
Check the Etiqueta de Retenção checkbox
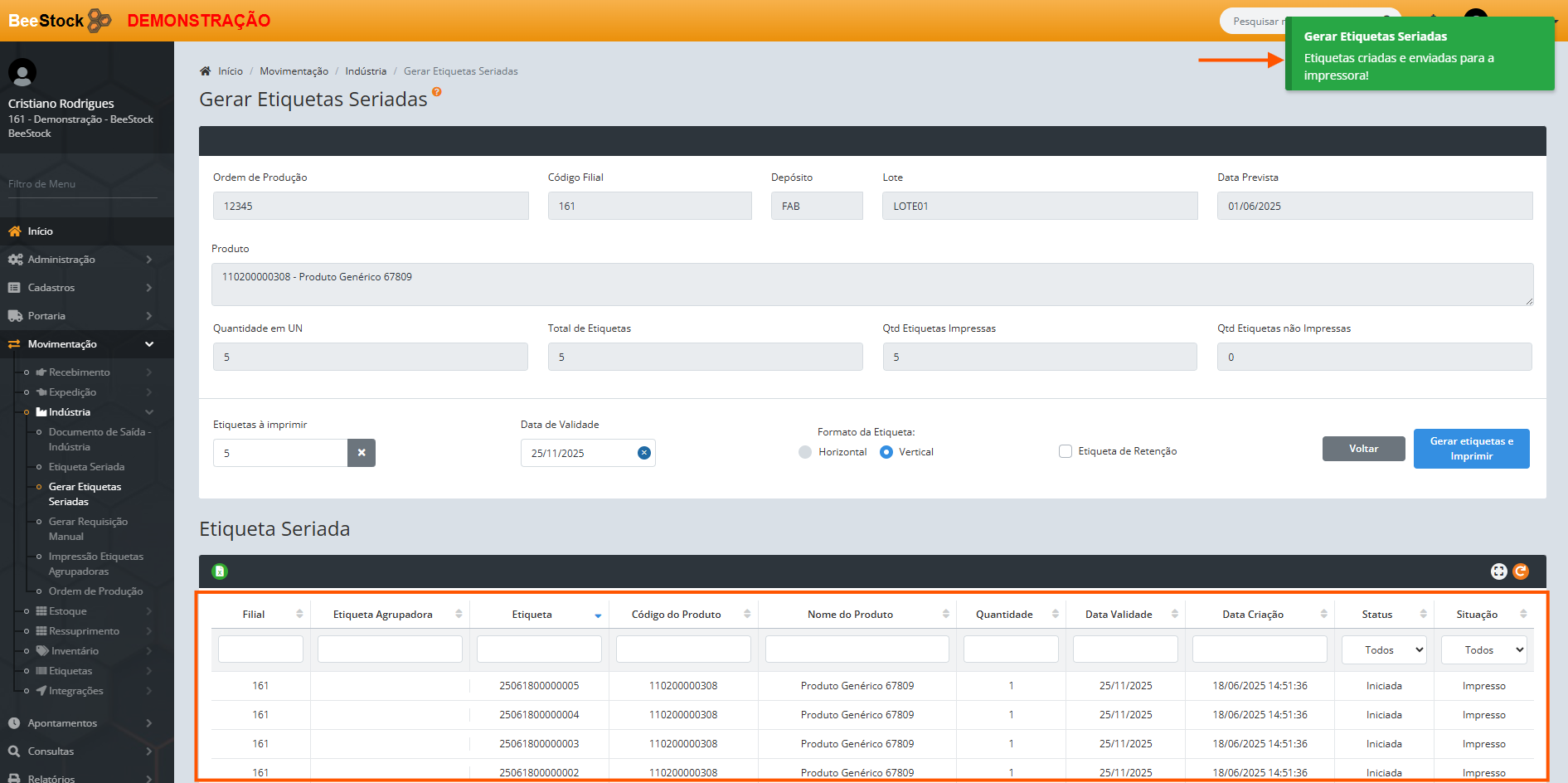(1066, 451)
